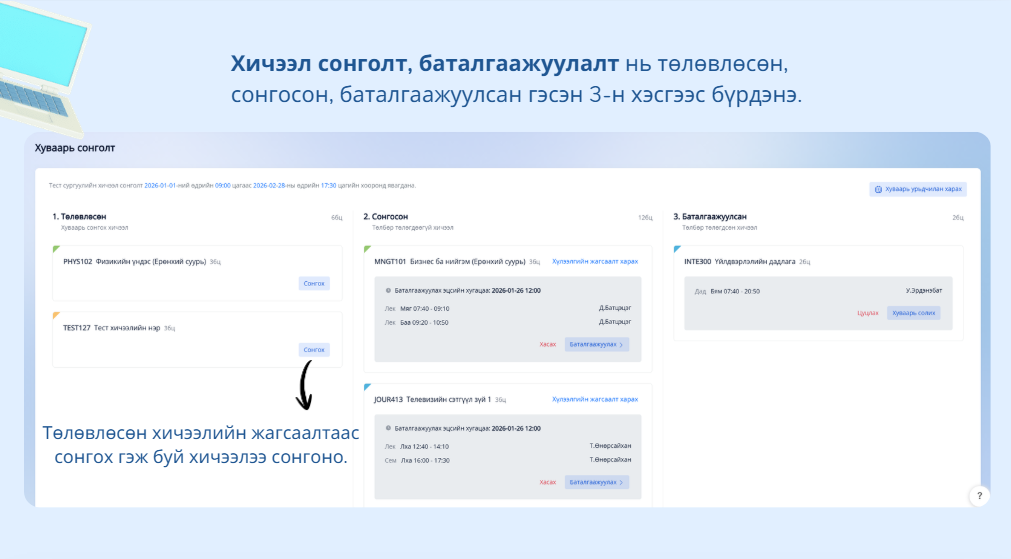
Task: Open Баталгаажуулах for JOUR413 course
Action: 597,482
